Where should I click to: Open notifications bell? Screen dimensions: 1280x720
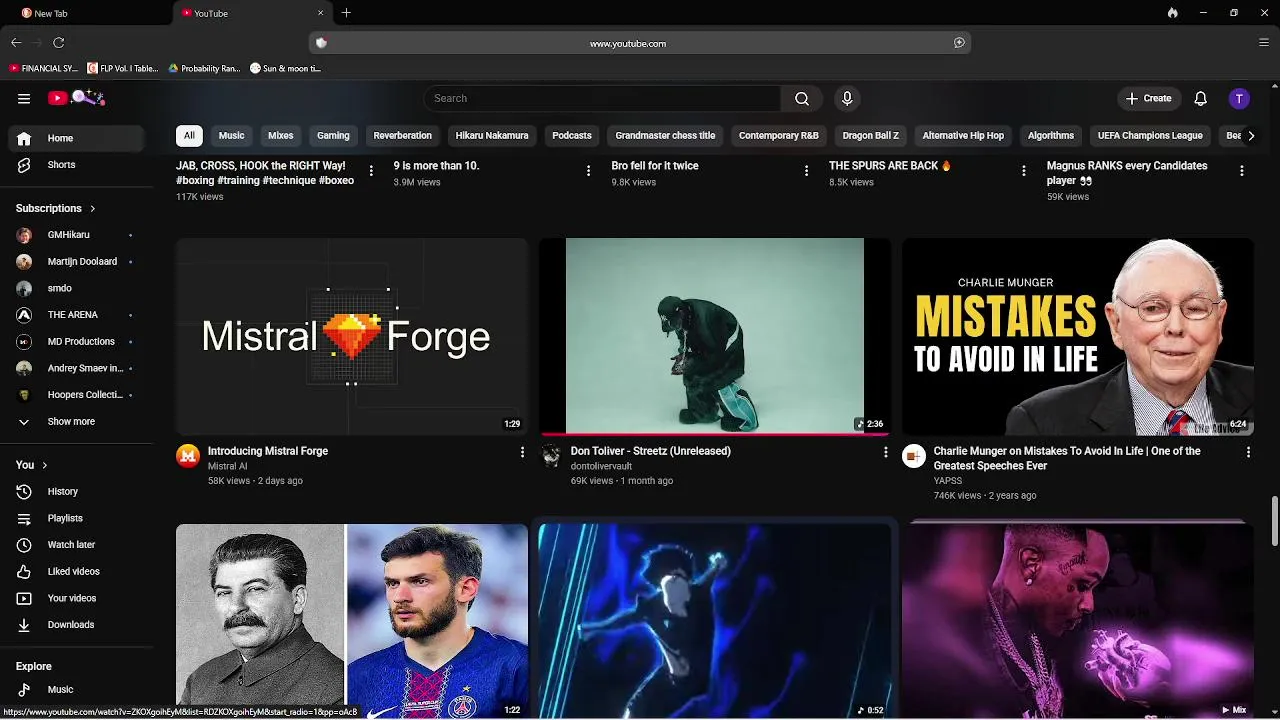pyautogui.click(x=1201, y=98)
